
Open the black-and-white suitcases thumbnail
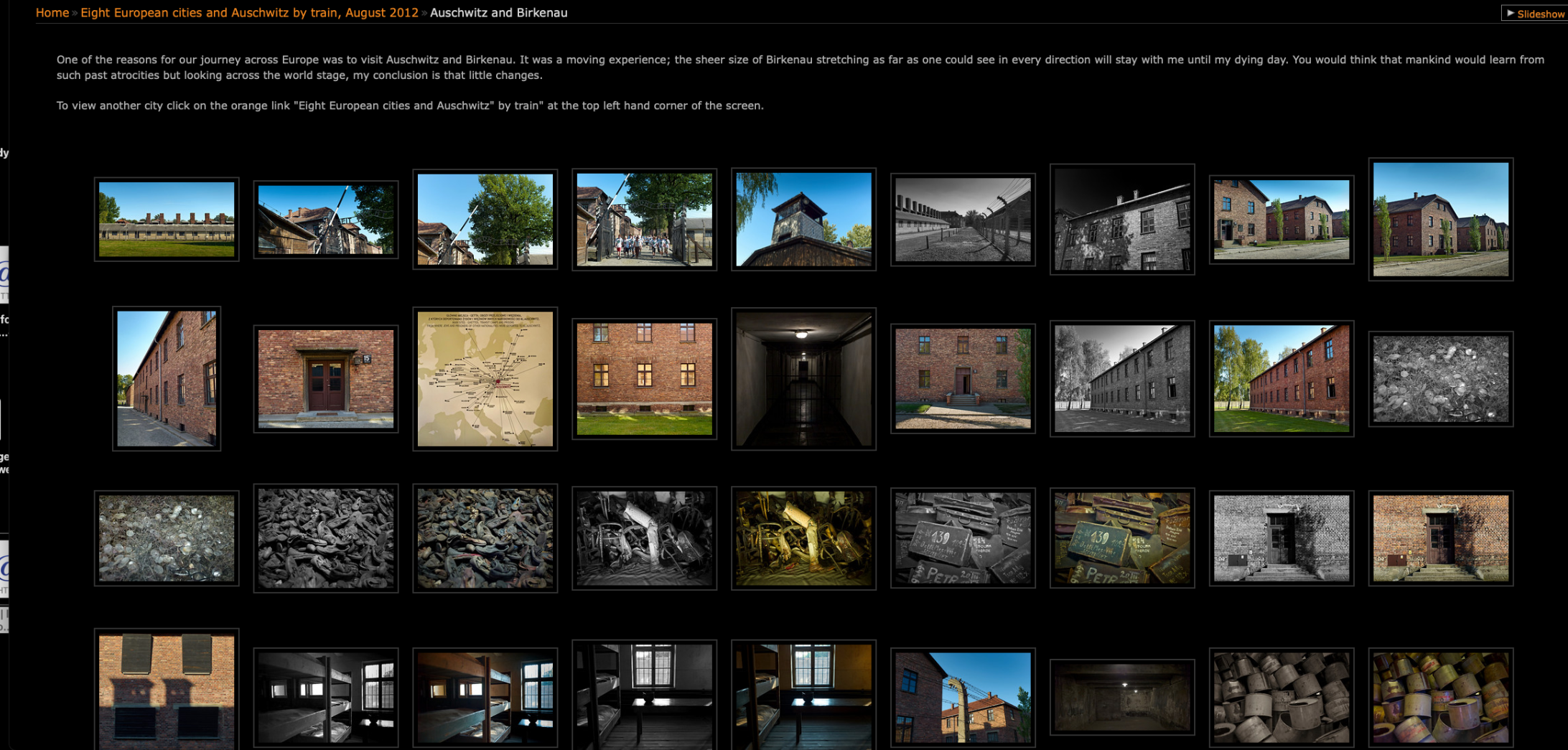click(x=963, y=538)
